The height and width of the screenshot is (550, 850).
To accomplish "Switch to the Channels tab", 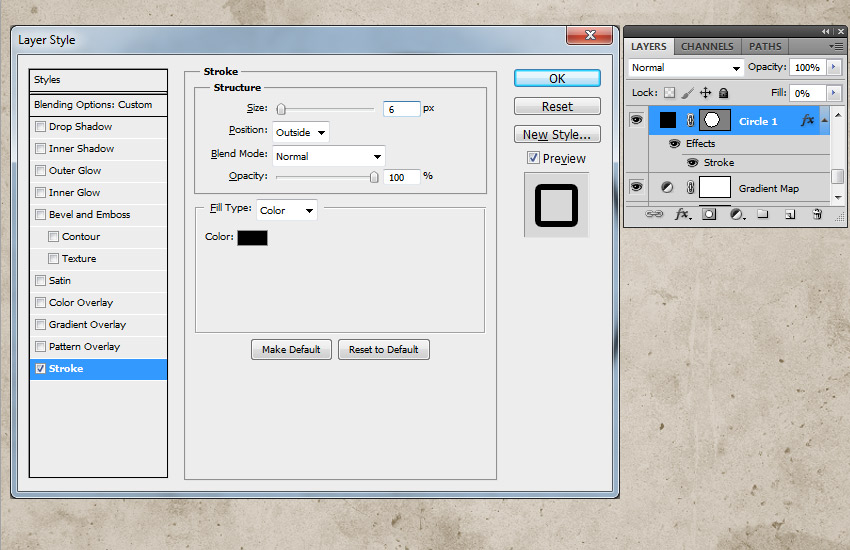I will pos(706,46).
